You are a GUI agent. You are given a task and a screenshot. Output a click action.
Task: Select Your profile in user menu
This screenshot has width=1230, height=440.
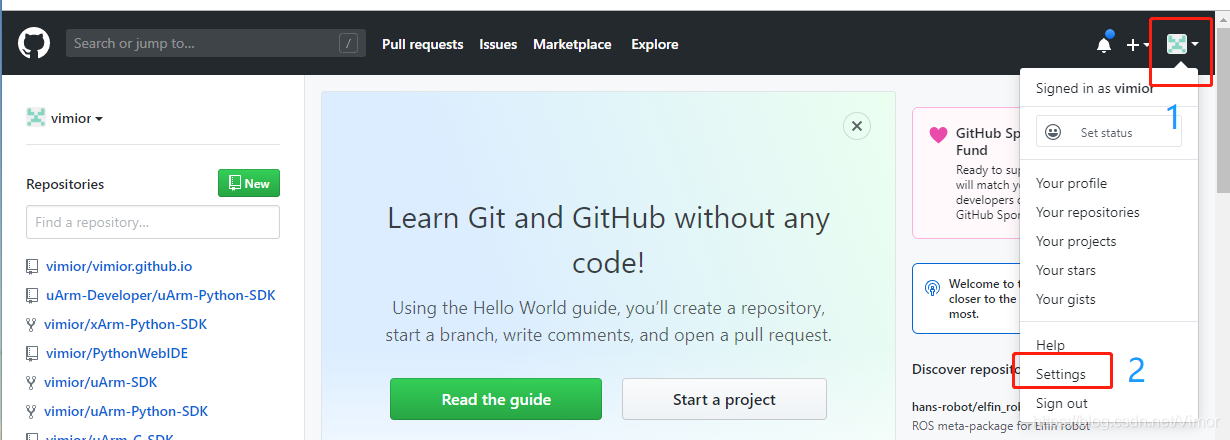click(x=1071, y=183)
